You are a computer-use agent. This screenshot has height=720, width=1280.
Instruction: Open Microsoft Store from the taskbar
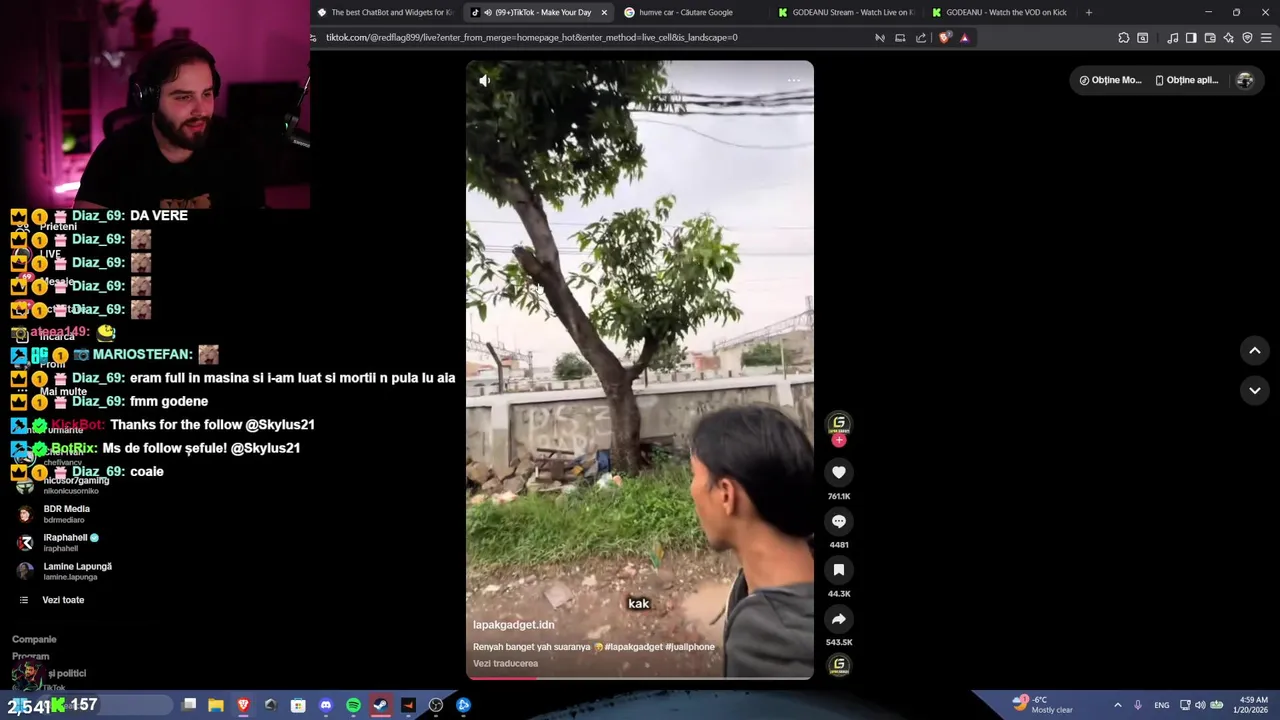298,705
